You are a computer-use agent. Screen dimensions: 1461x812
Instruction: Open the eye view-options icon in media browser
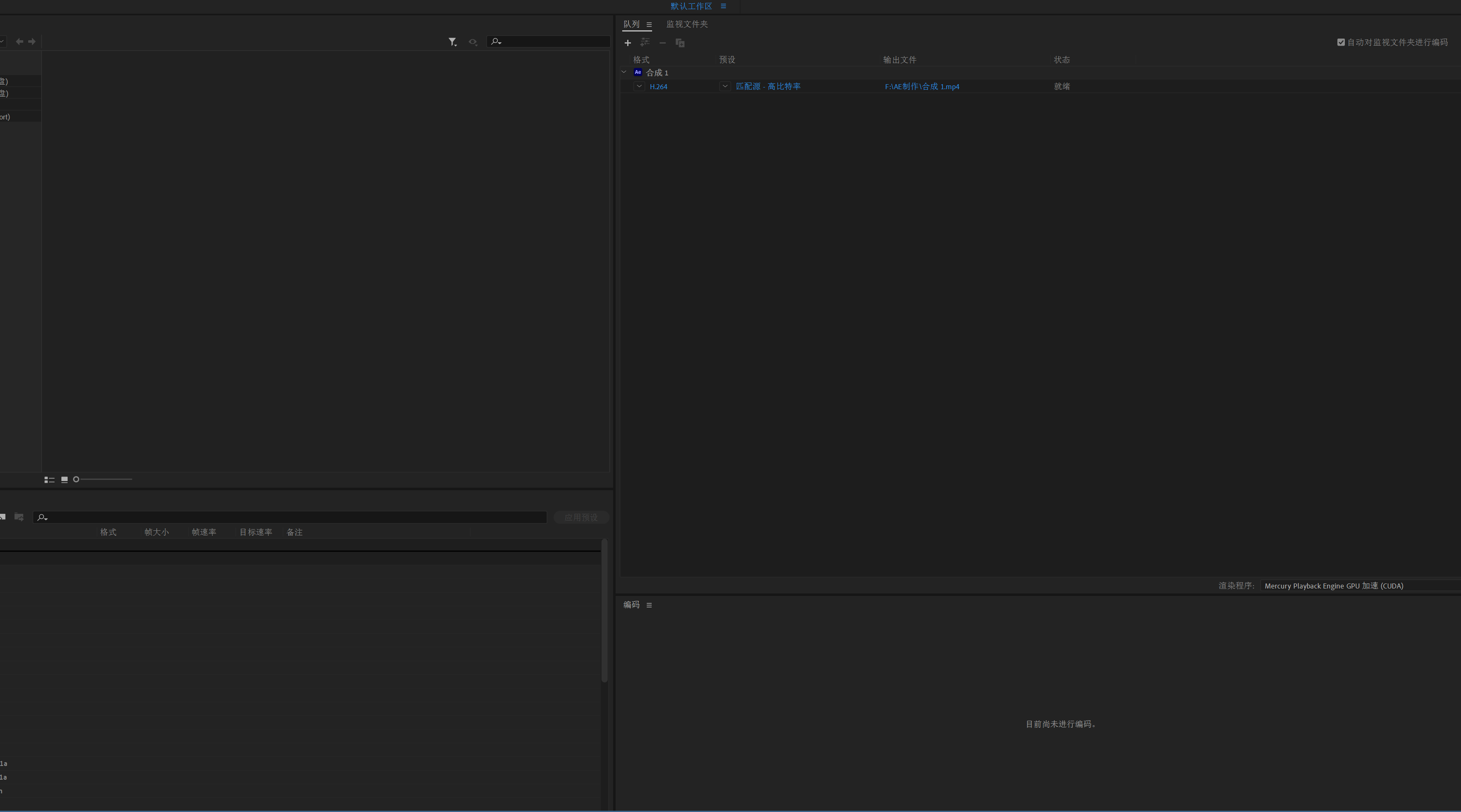coord(472,42)
